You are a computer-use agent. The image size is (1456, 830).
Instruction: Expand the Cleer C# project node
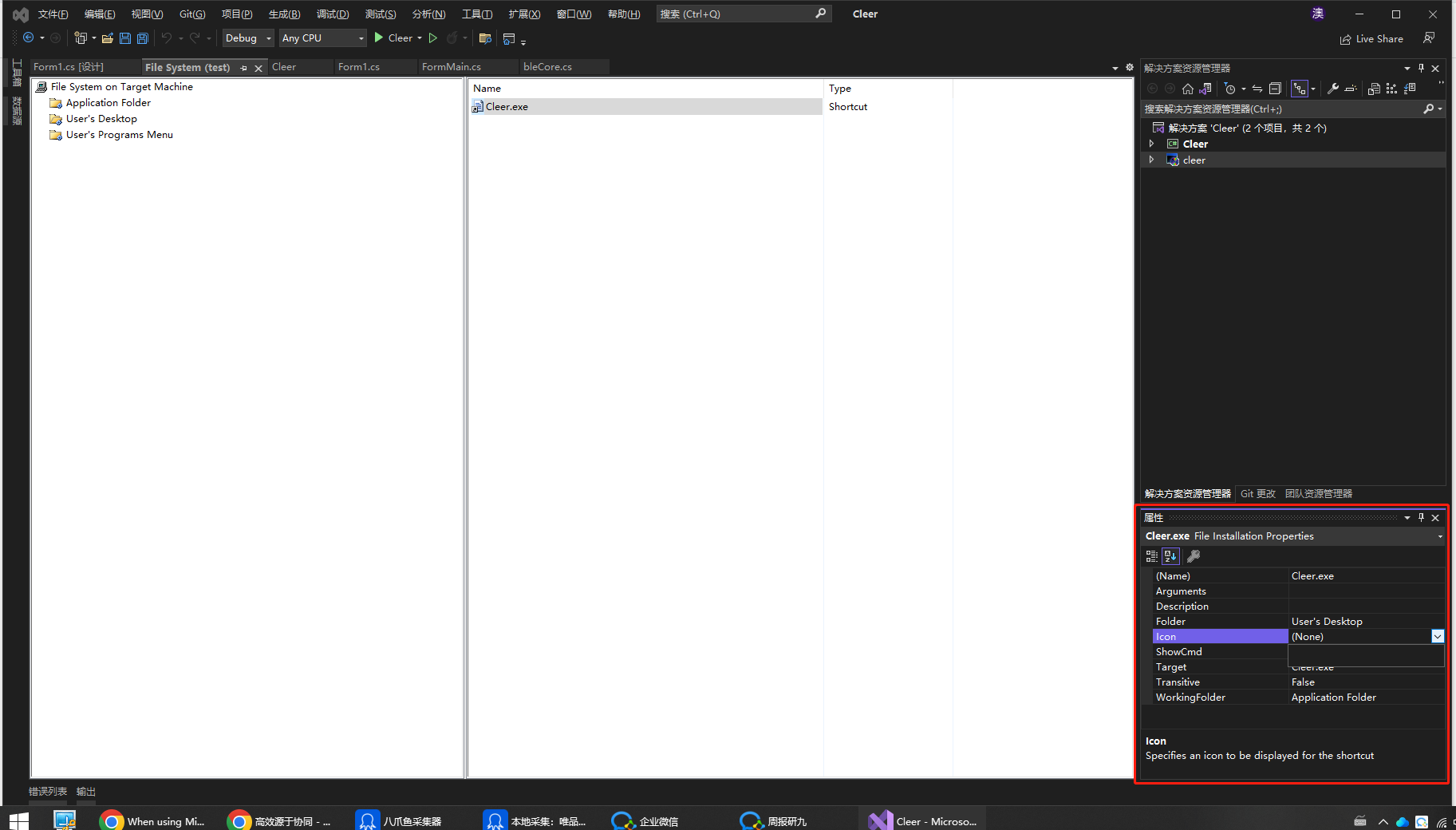[x=1151, y=144]
